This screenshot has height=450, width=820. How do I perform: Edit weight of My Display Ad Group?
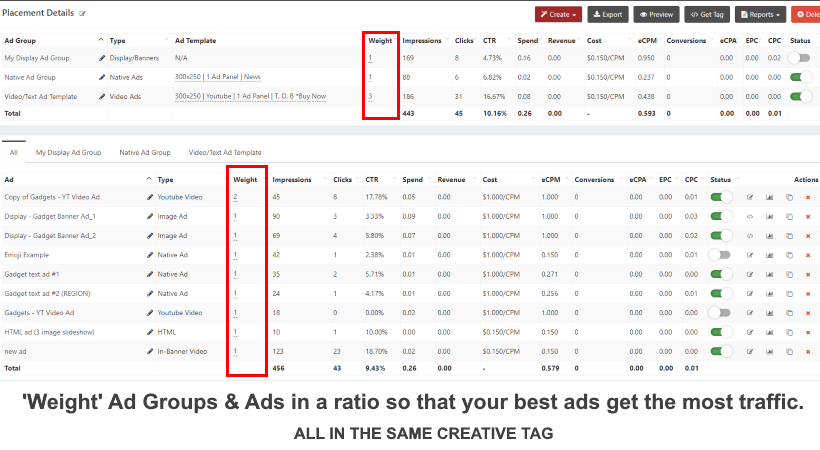(x=370, y=58)
